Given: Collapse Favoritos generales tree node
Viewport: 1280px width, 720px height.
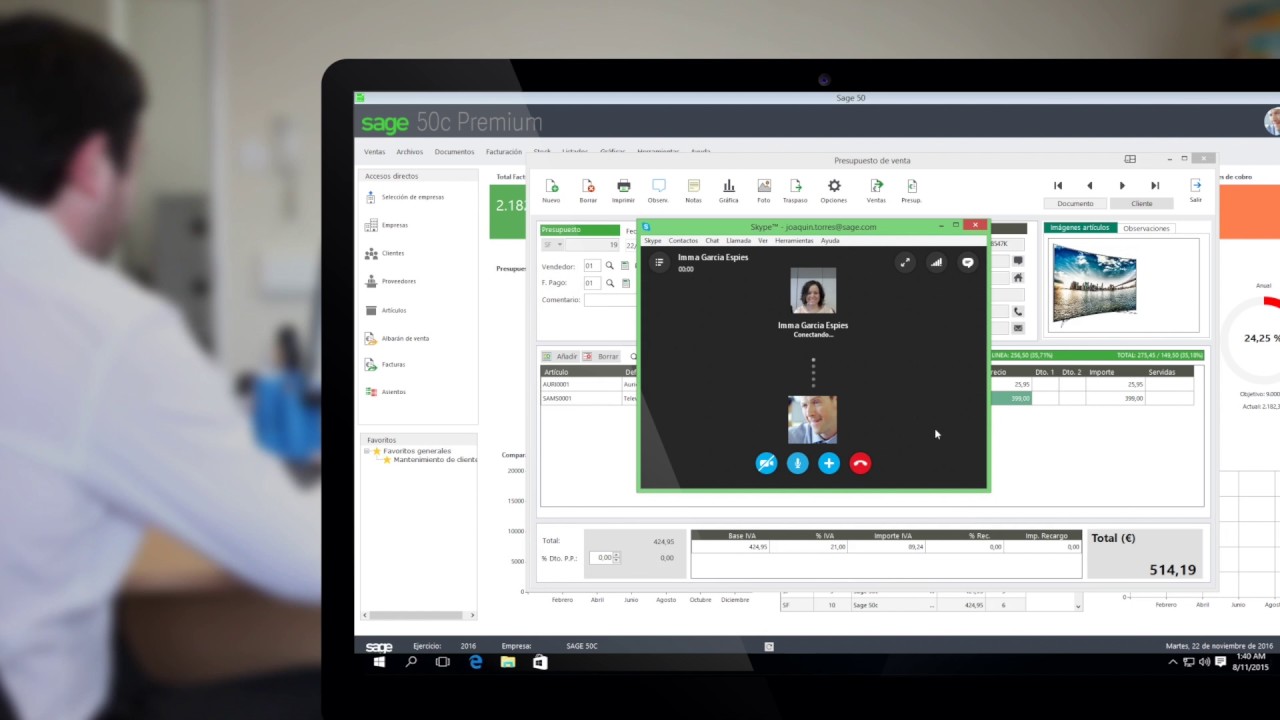Looking at the screenshot, I should coord(367,451).
